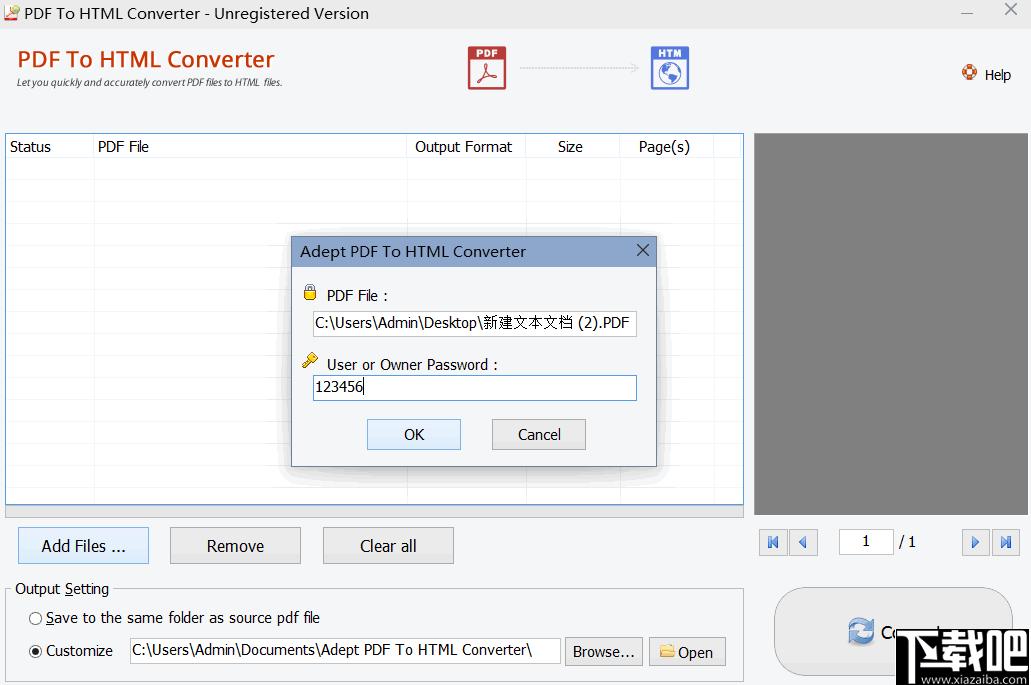Screen dimensions: 1031x685
Task: Click the dialog title 'Adept PDF To HTML Converter'
Action: pyautogui.click(x=413, y=252)
